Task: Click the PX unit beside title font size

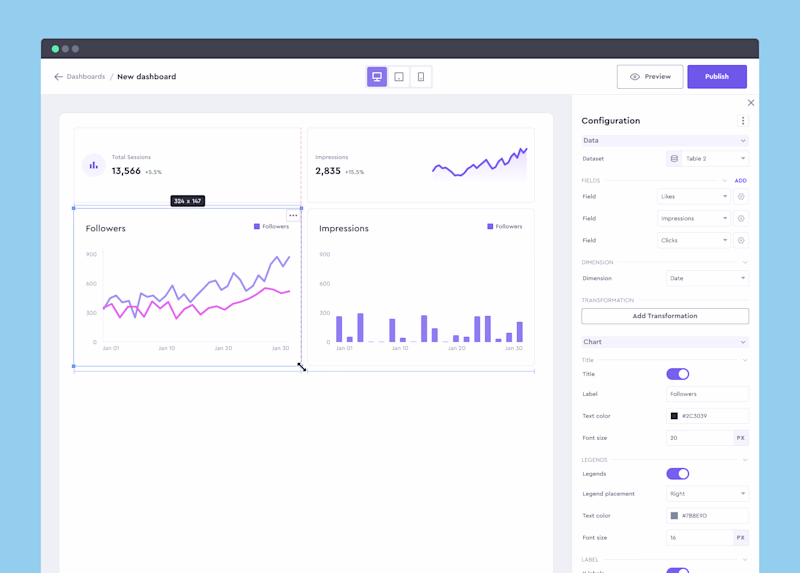Action: coord(741,438)
